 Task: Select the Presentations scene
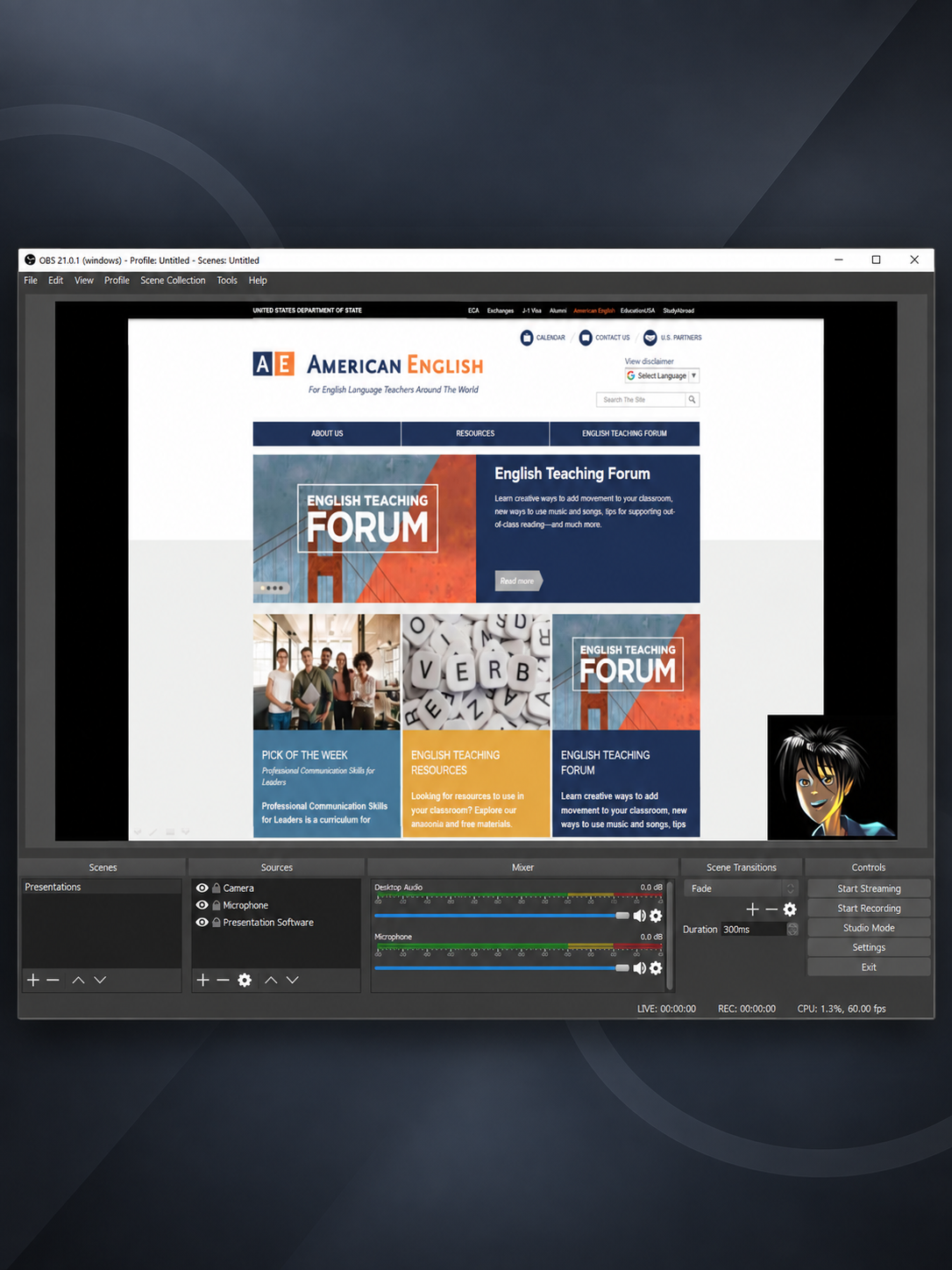[x=101, y=887]
